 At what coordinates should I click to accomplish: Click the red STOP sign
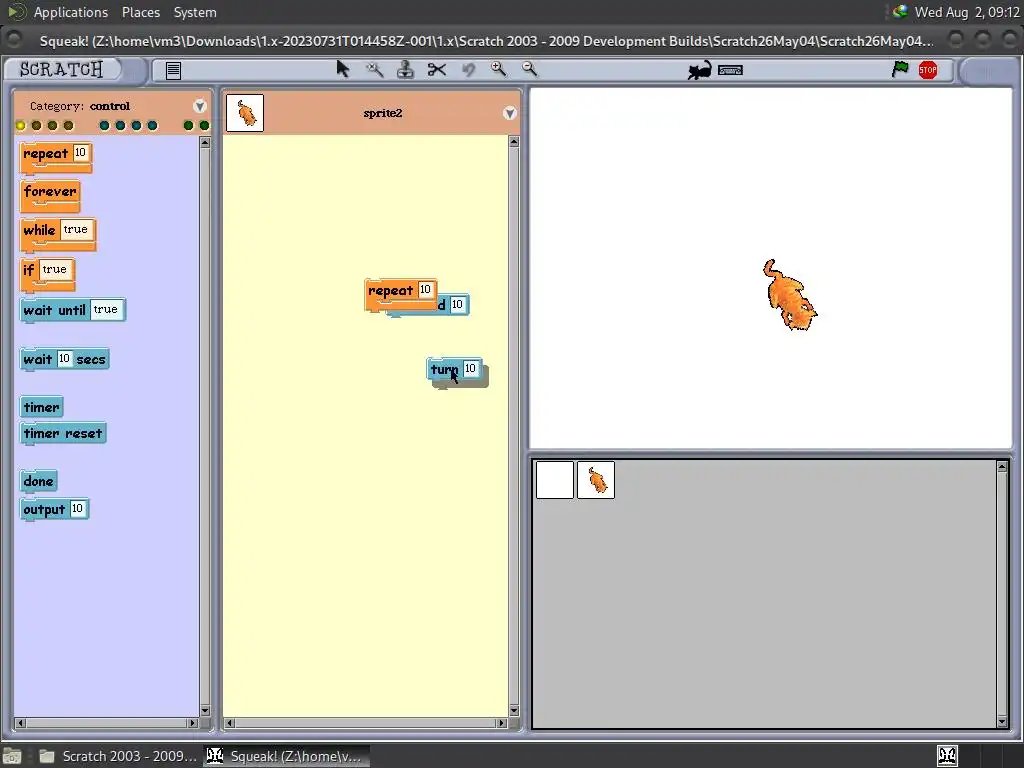(x=928, y=70)
